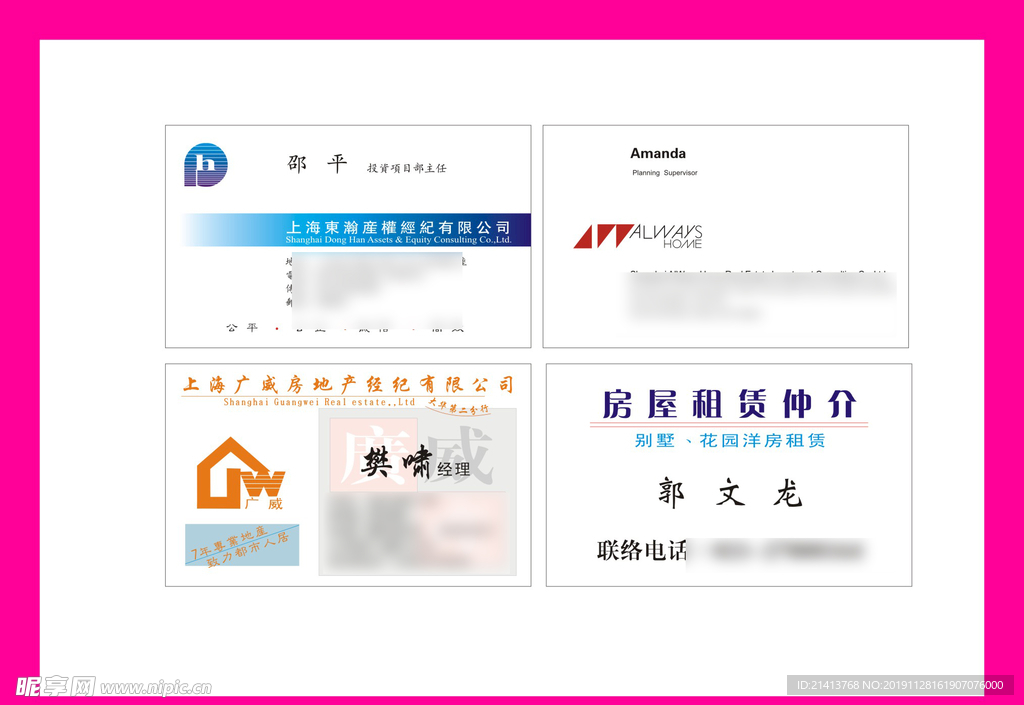
Task: Click the orange 上海广威房地产经纪有限公司 heading
Action: click(x=347, y=385)
